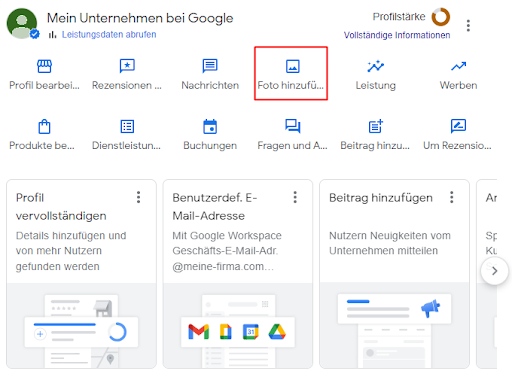Open the Fragen und Antworten chat icon
Viewport: 512px width, 383px height.
[x=293, y=126]
